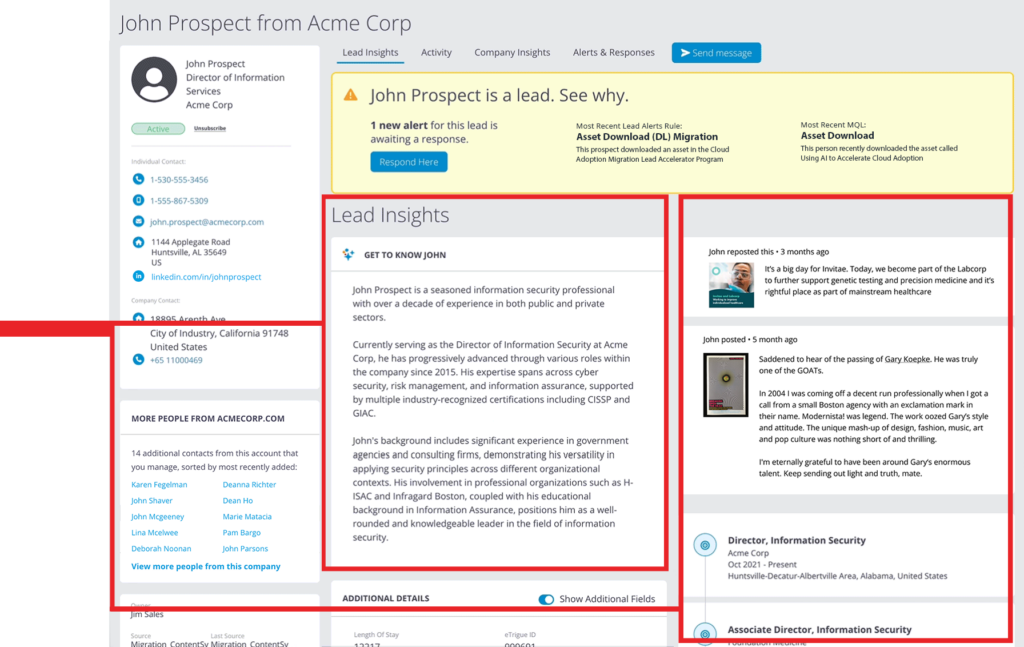This screenshot has height=647, width=1024.
Task: Click View more people from this company
Action: [206, 567]
